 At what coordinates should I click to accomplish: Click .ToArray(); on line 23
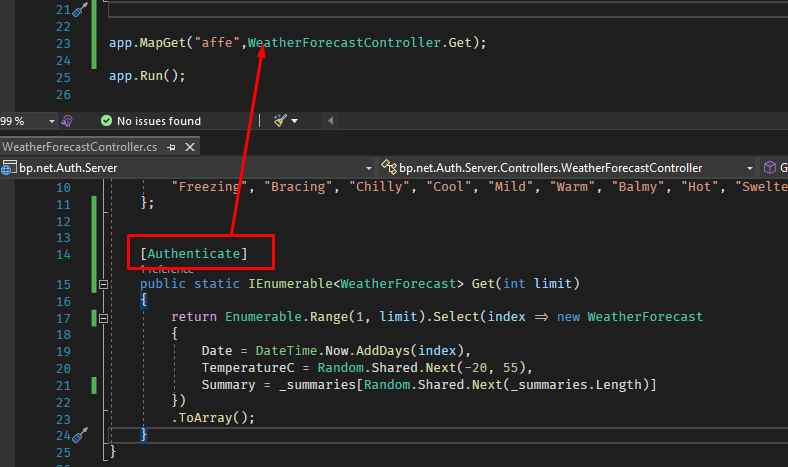pyautogui.click(x=213, y=418)
